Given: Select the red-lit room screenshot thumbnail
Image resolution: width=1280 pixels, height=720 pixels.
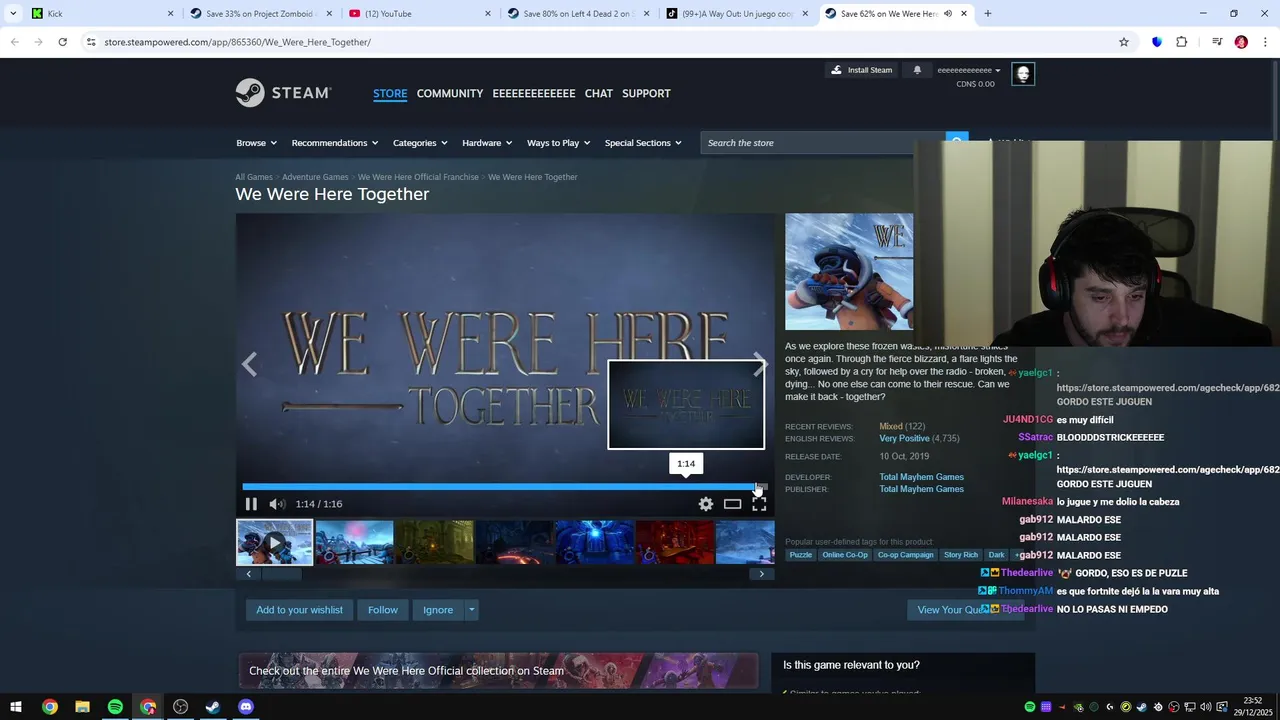Looking at the screenshot, I should (x=674, y=542).
